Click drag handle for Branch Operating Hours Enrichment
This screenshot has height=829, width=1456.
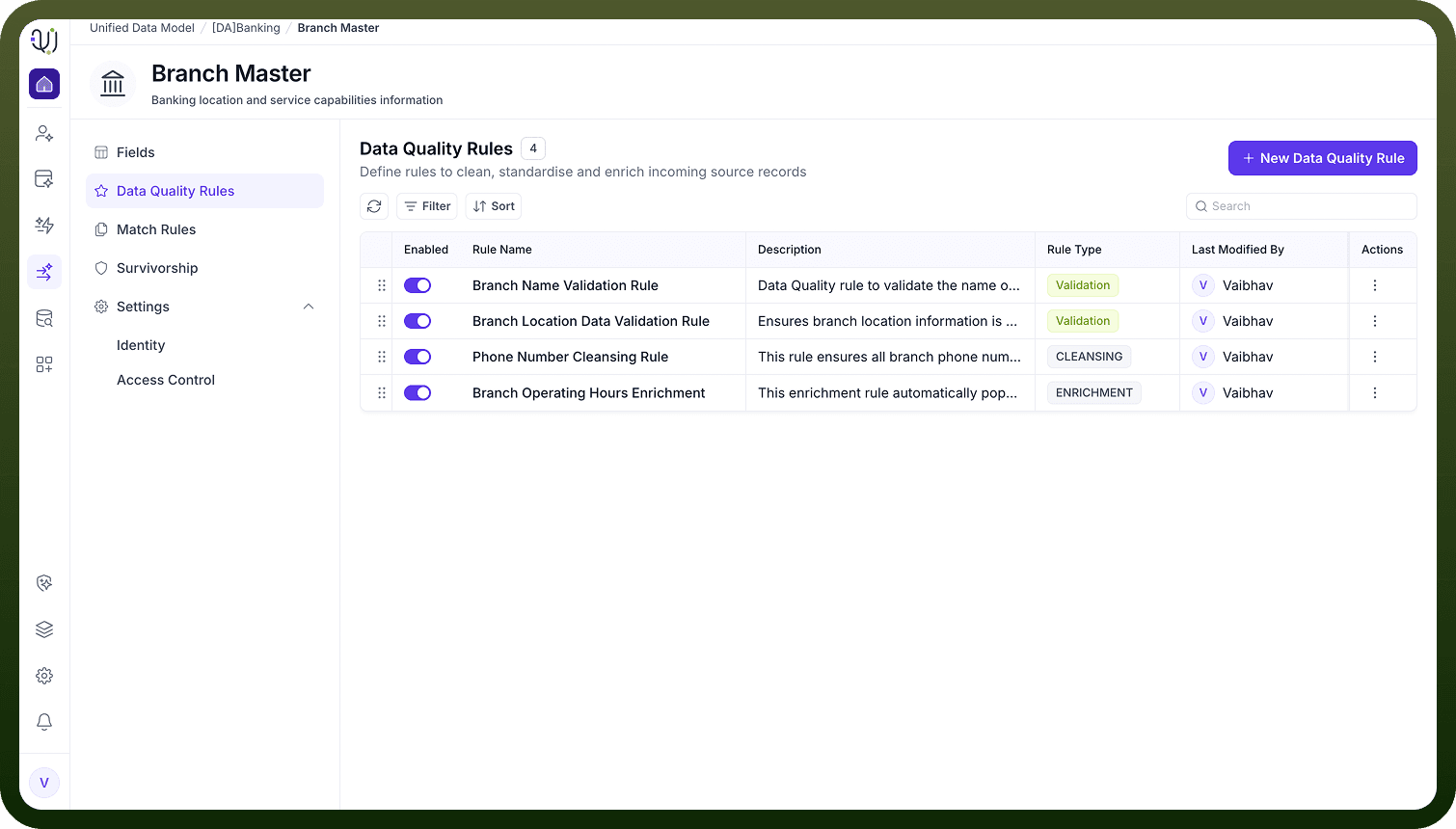tap(382, 393)
